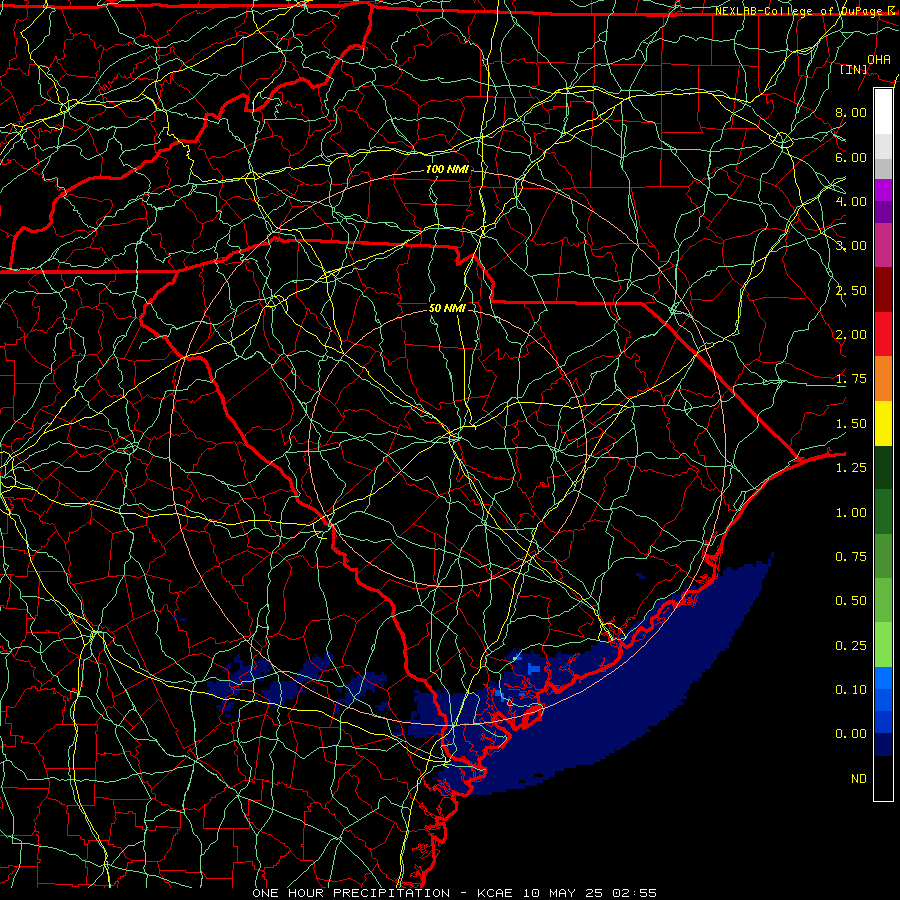
Task: Click the bright magenta legend swatch
Action: pos(883,190)
